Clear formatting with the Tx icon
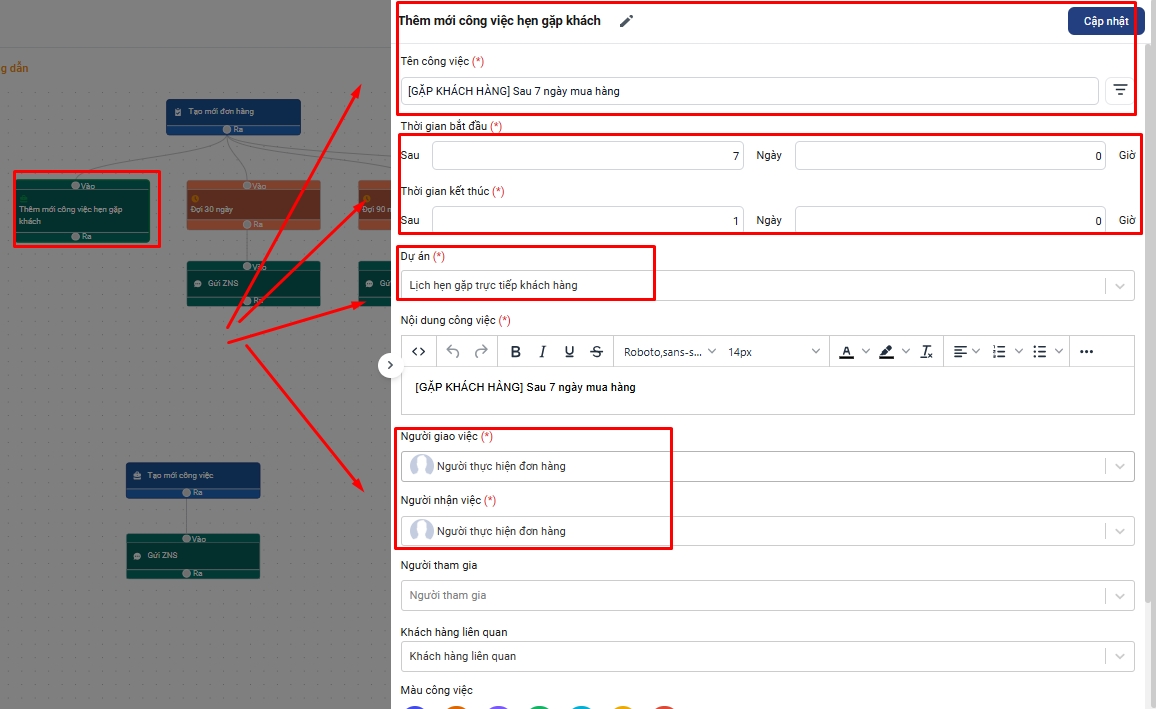Image resolution: width=1156 pixels, height=709 pixels. point(926,351)
